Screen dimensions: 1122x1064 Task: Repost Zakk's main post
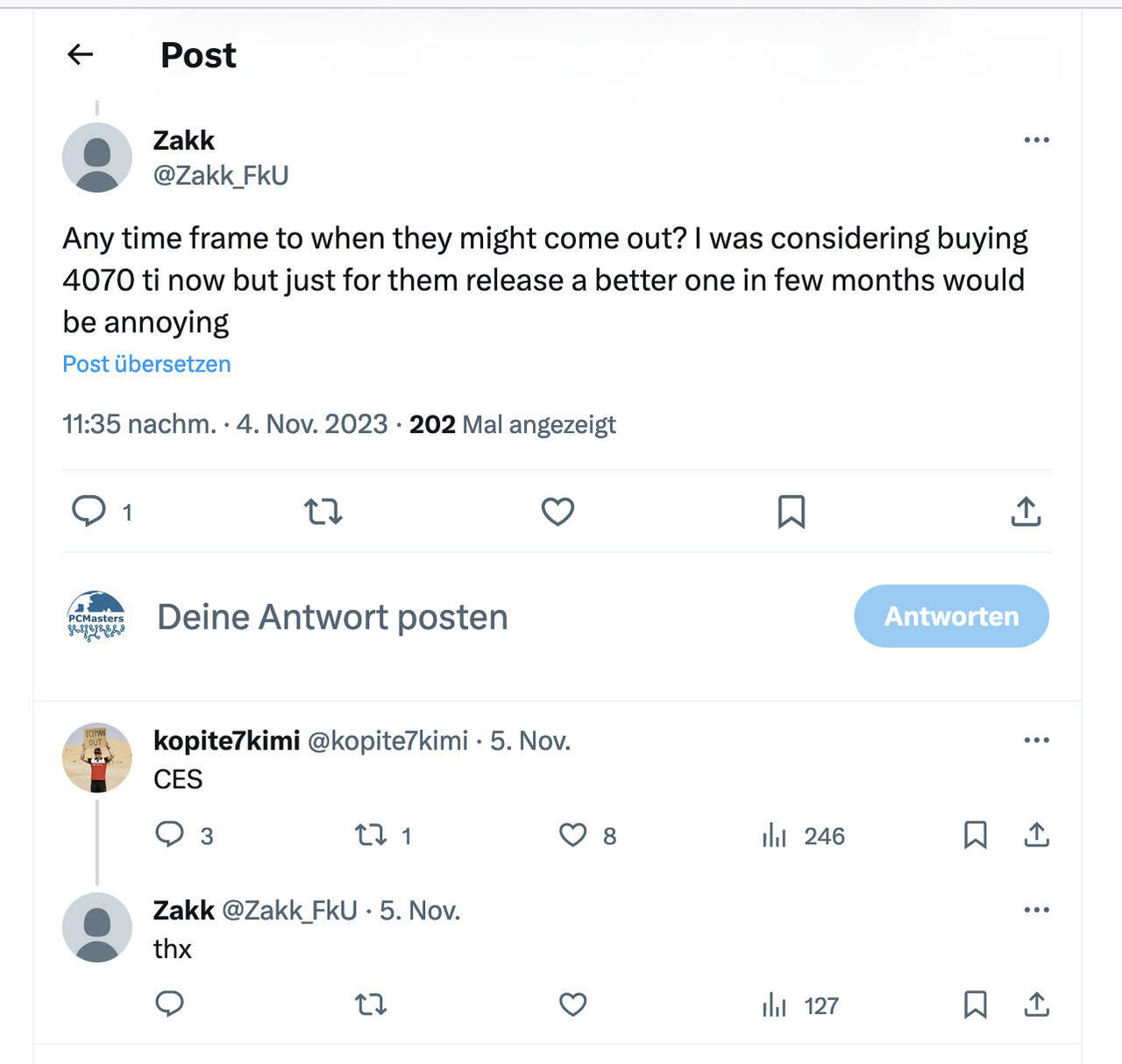323,511
